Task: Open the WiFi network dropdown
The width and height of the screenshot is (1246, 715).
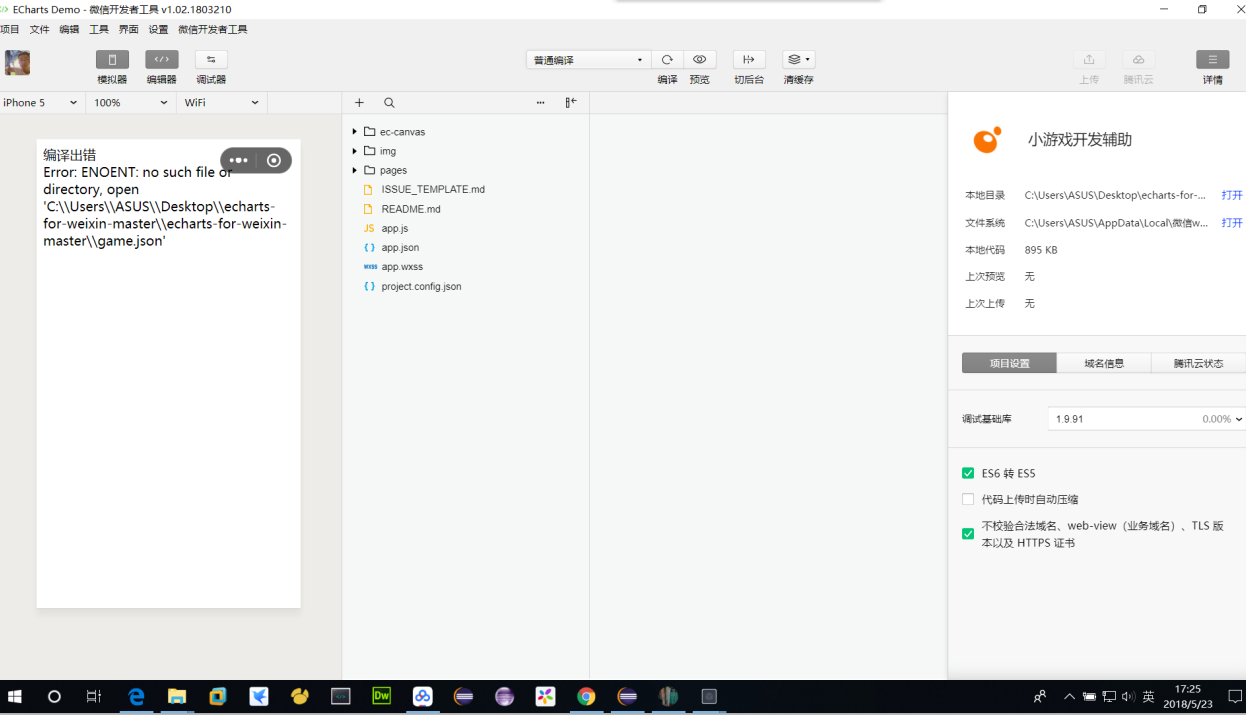Action: [222, 103]
